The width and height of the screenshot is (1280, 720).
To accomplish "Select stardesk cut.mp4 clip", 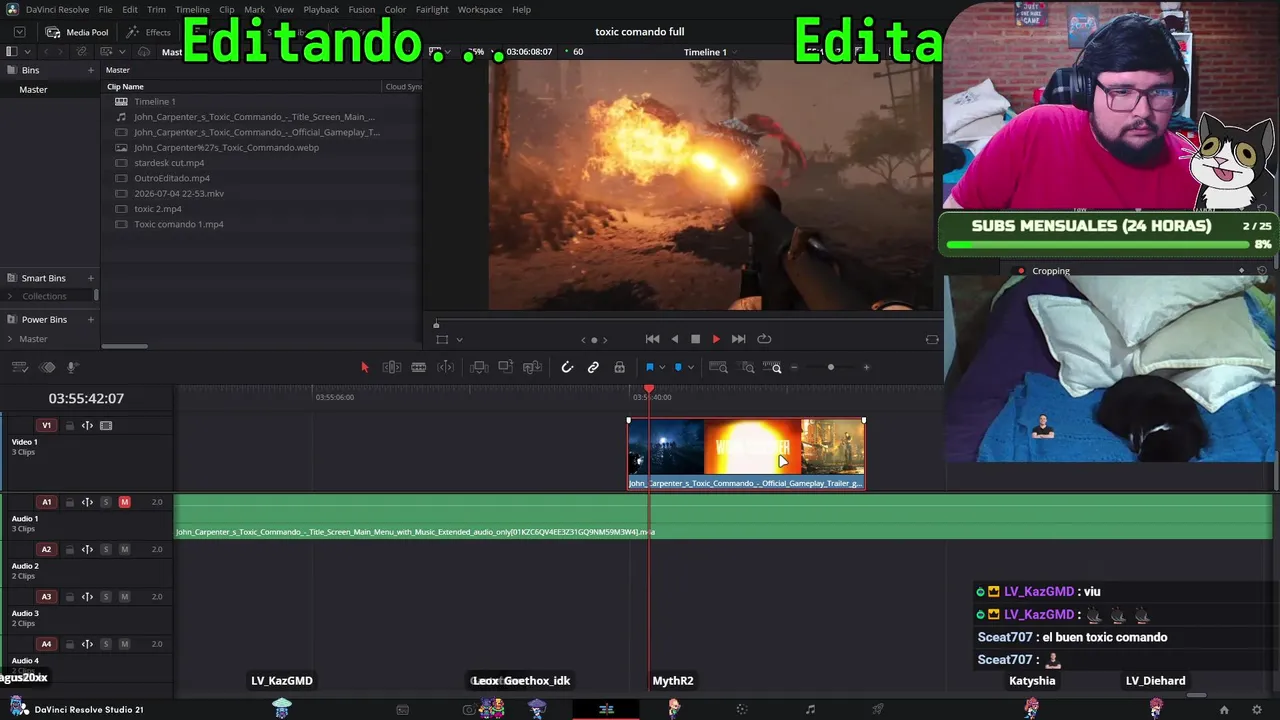I will point(169,163).
